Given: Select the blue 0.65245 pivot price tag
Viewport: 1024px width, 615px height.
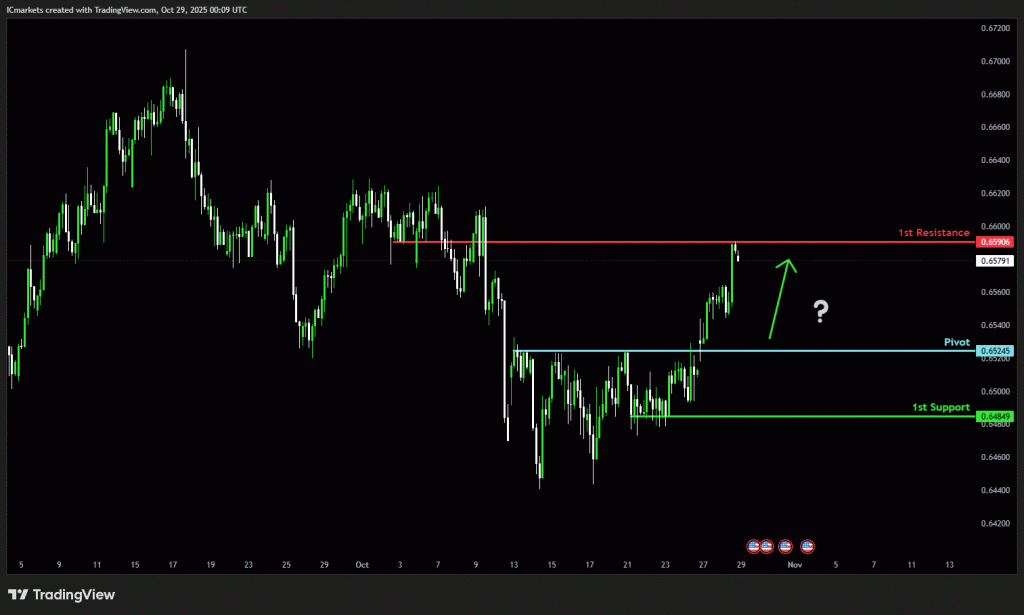Looking at the screenshot, I should pyautogui.click(x=995, y=351).
